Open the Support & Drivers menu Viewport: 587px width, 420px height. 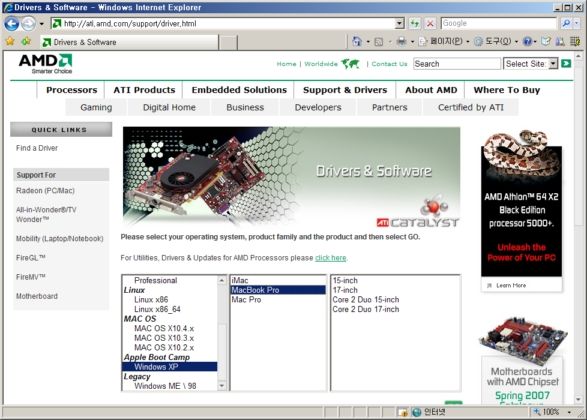point(345,90)
